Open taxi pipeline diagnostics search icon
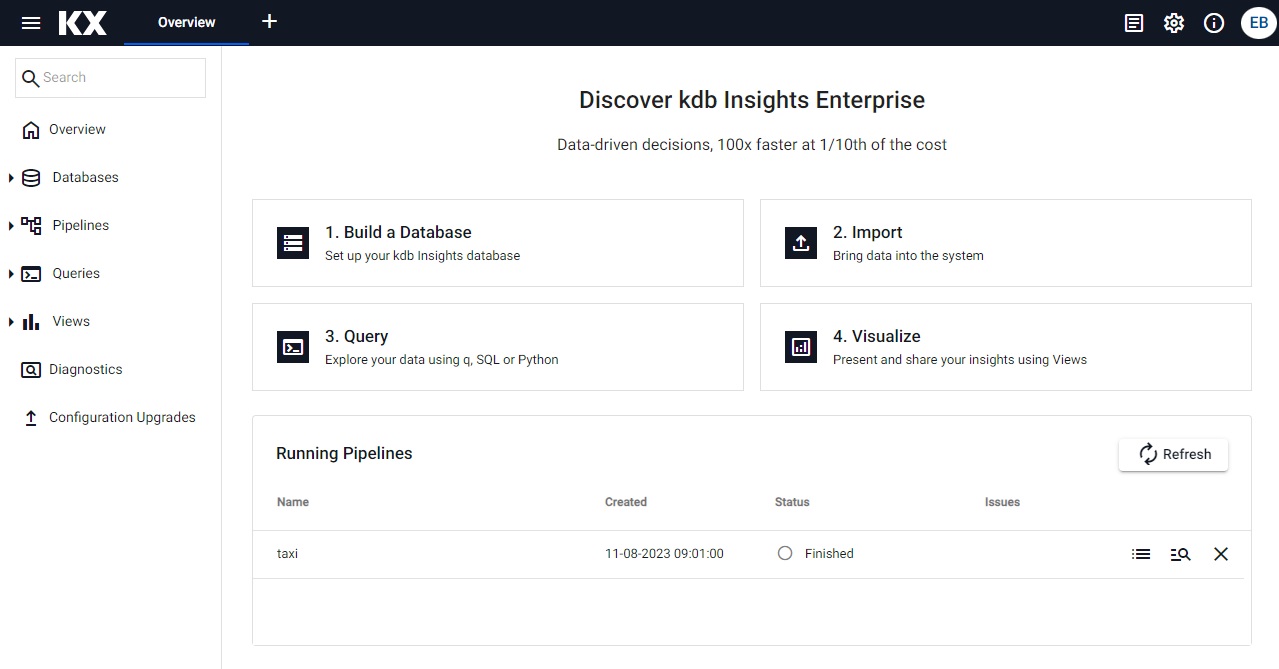This screenshot has height=669, width=1279. [1180, 554]
